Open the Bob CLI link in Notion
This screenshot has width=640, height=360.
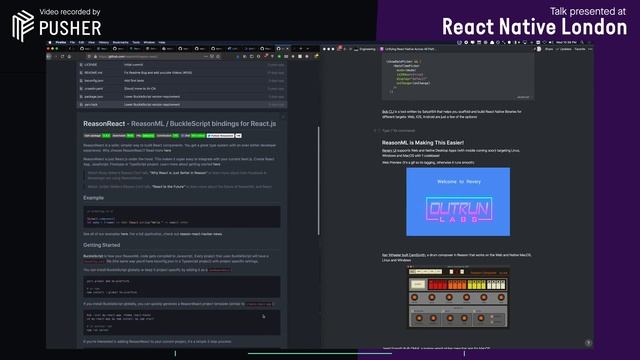click(388, 111)
